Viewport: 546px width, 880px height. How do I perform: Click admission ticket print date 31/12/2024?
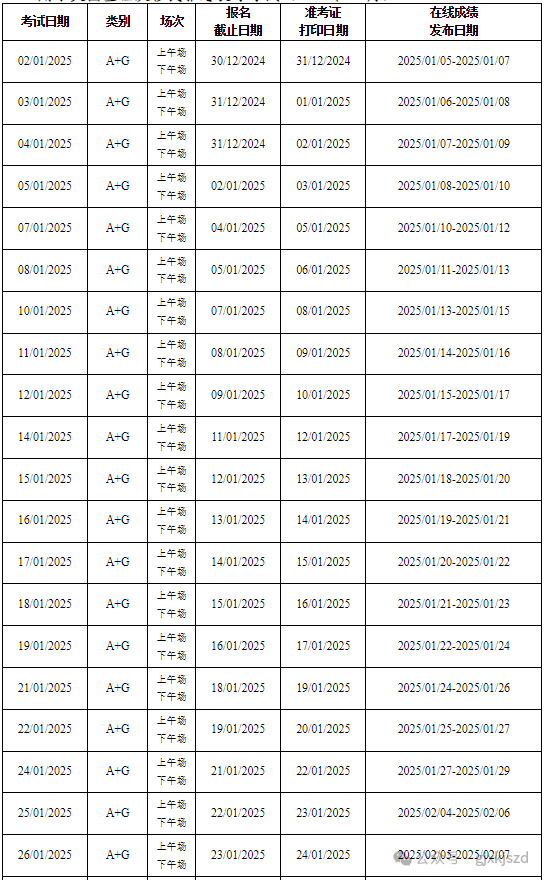[x=323, y=61]
